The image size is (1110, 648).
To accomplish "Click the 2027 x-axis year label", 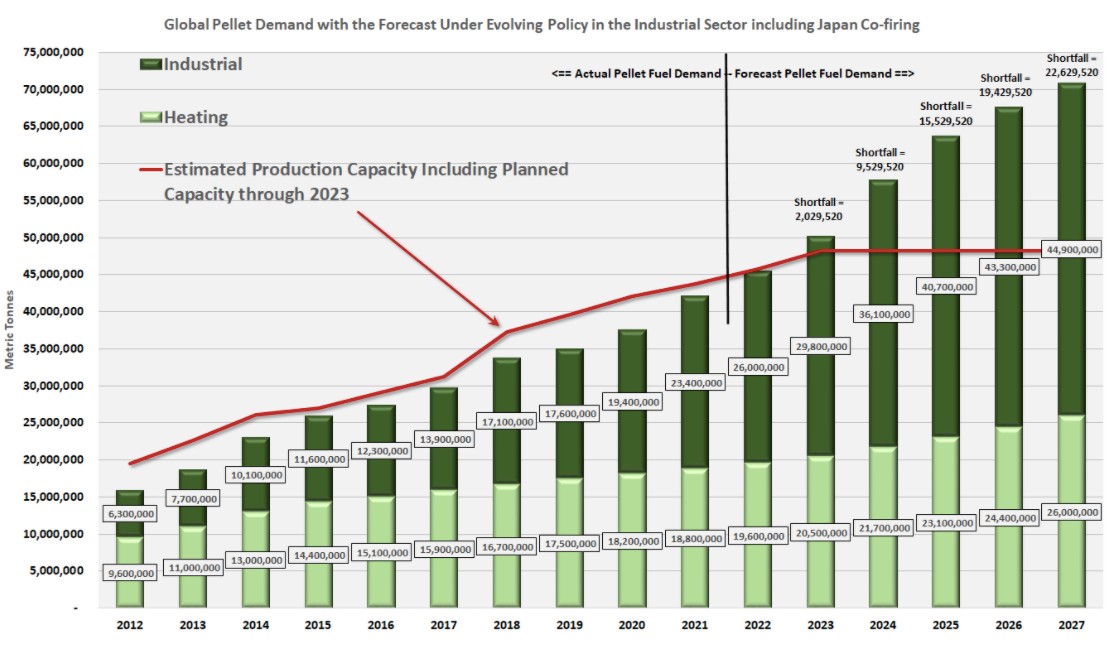I will (x=1071, y=625).
